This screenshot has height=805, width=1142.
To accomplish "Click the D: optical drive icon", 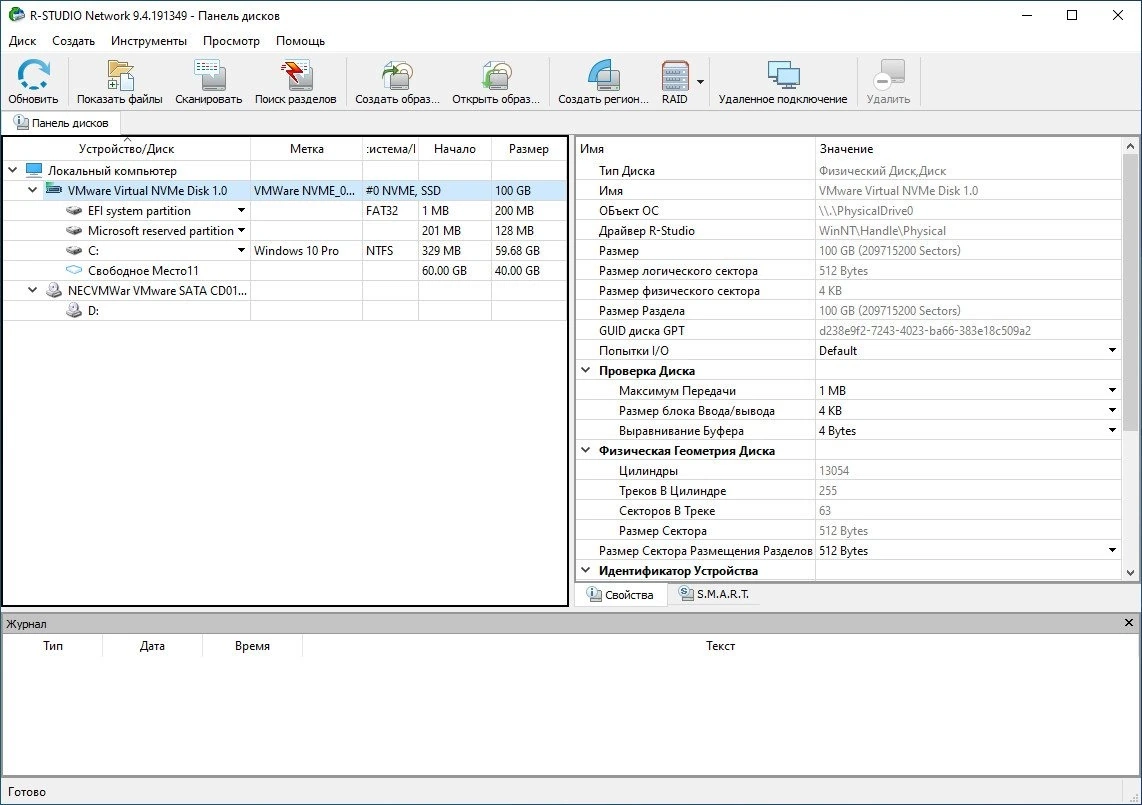I will (x=74, y=310).
